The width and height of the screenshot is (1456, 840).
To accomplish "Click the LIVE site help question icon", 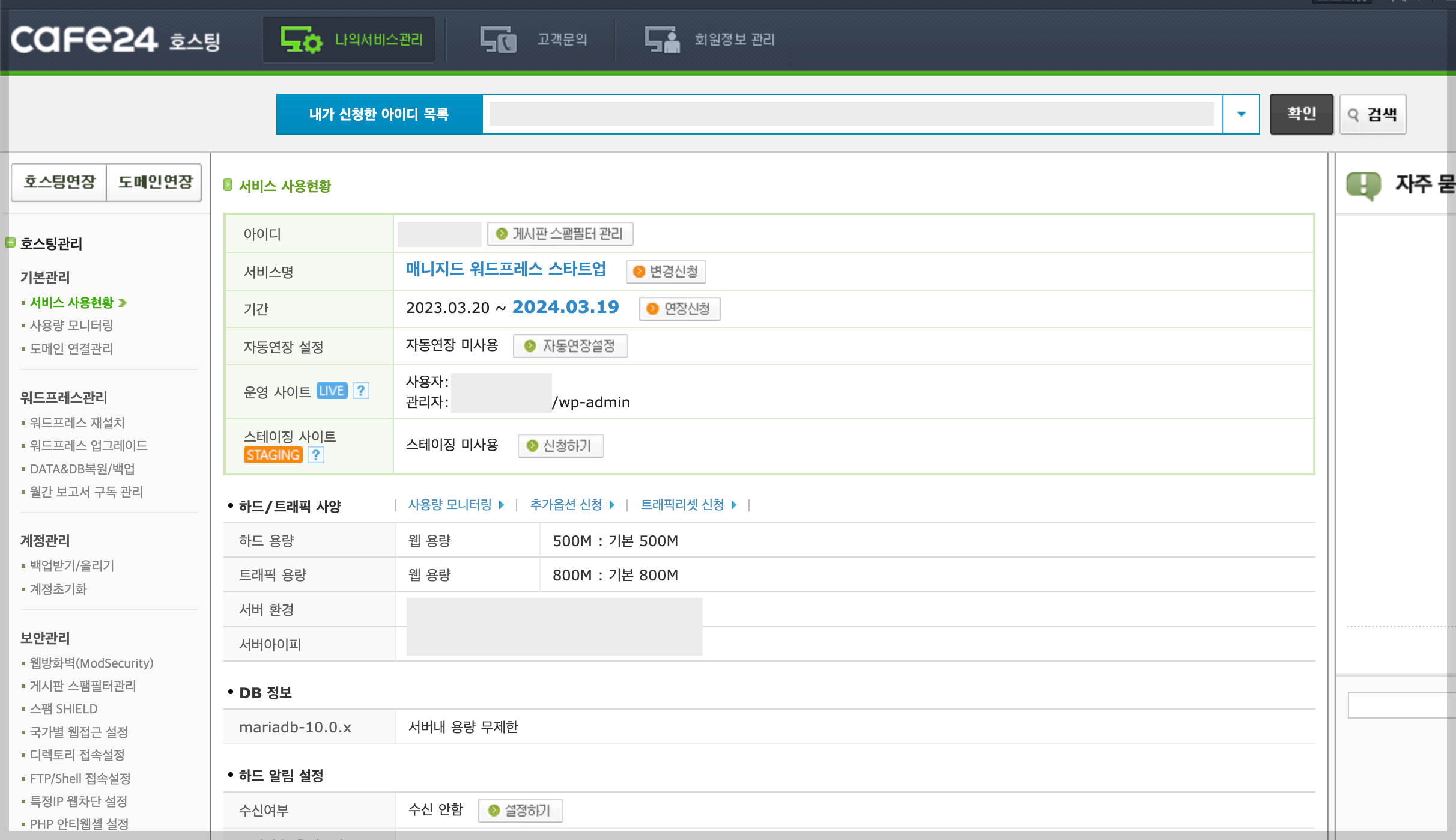I will tap(360, 391).
